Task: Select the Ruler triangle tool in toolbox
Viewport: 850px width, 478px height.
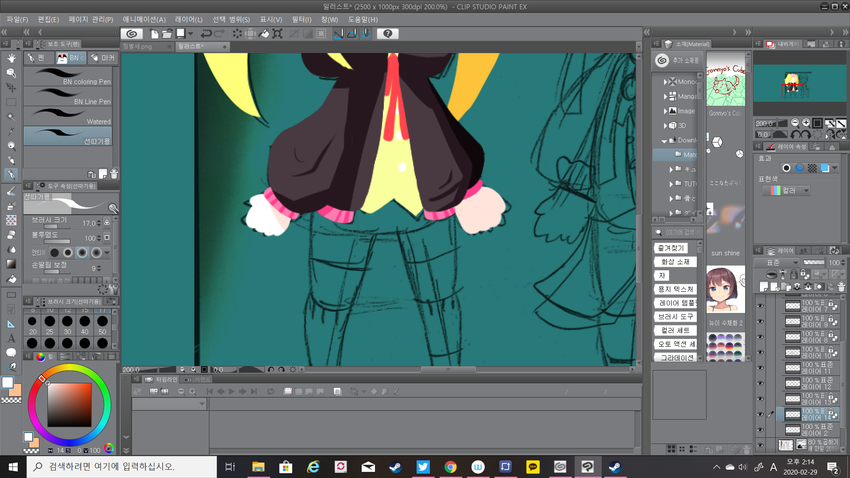Action: tap(11, 324)
